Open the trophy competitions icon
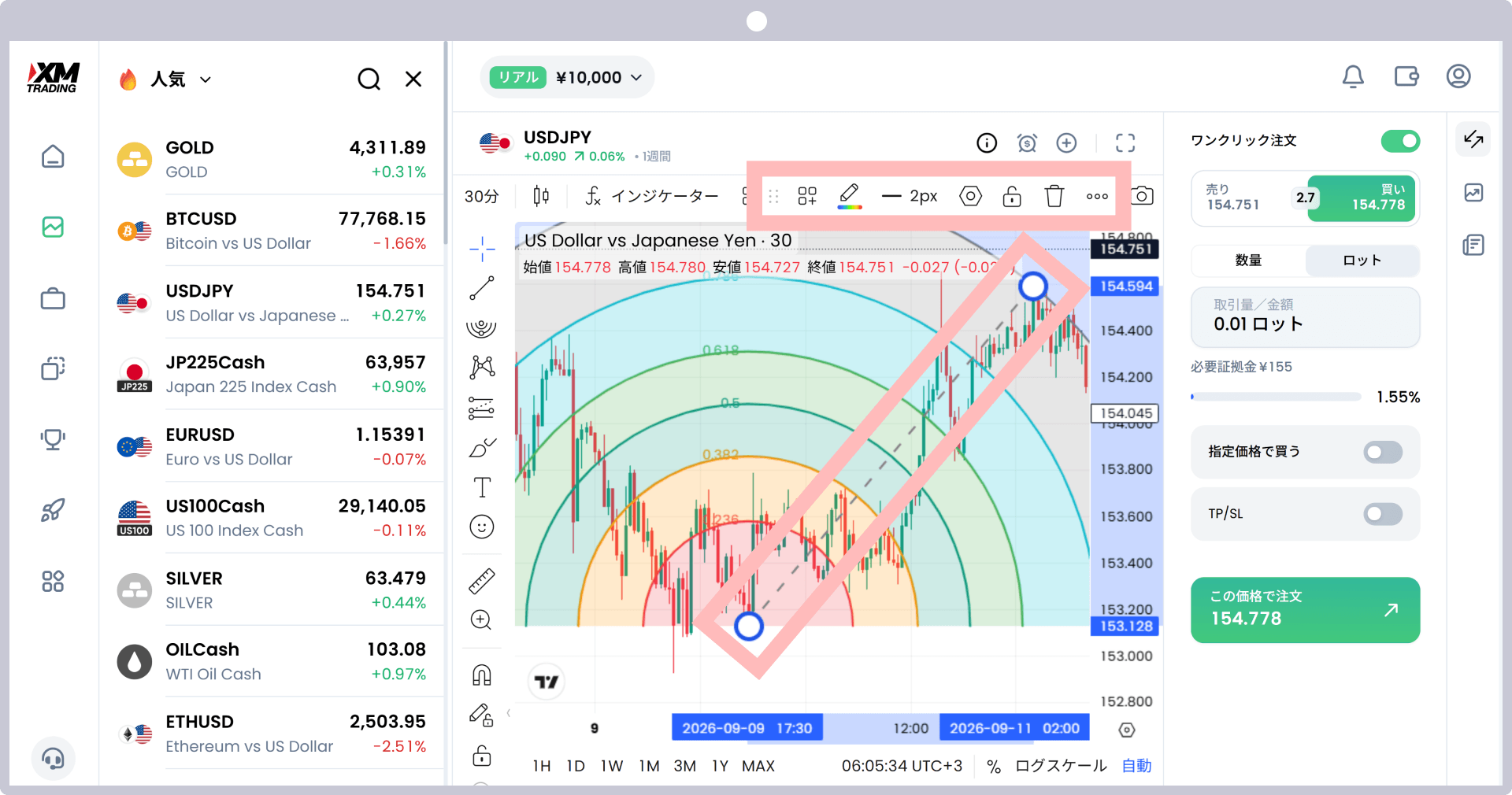This screenshot has height=795, width=1512. coord(53,438)
